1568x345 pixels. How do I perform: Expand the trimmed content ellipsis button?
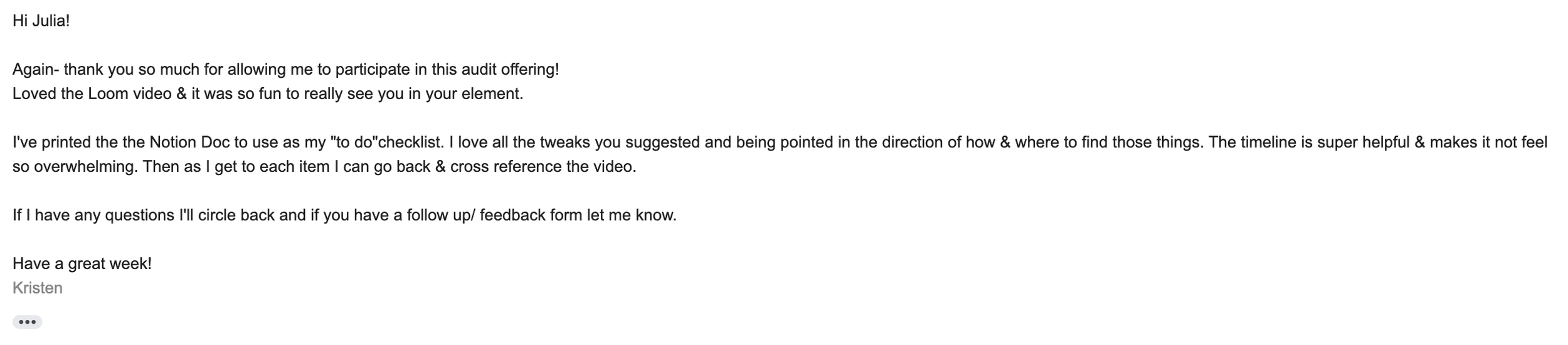[x=27, y=322]
